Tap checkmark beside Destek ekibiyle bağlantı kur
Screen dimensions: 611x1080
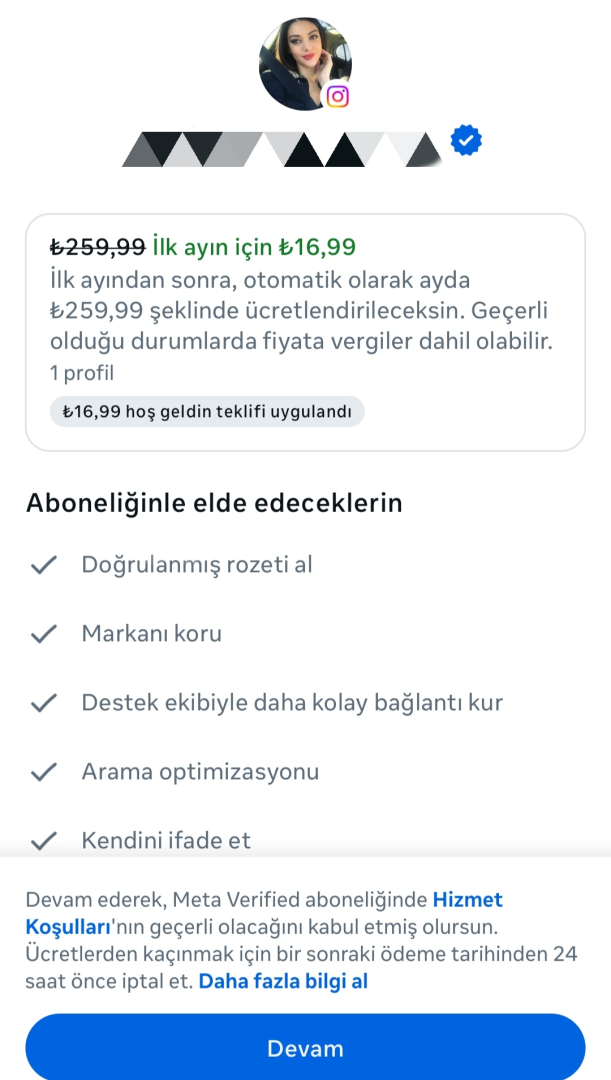[x=43, y=703]
